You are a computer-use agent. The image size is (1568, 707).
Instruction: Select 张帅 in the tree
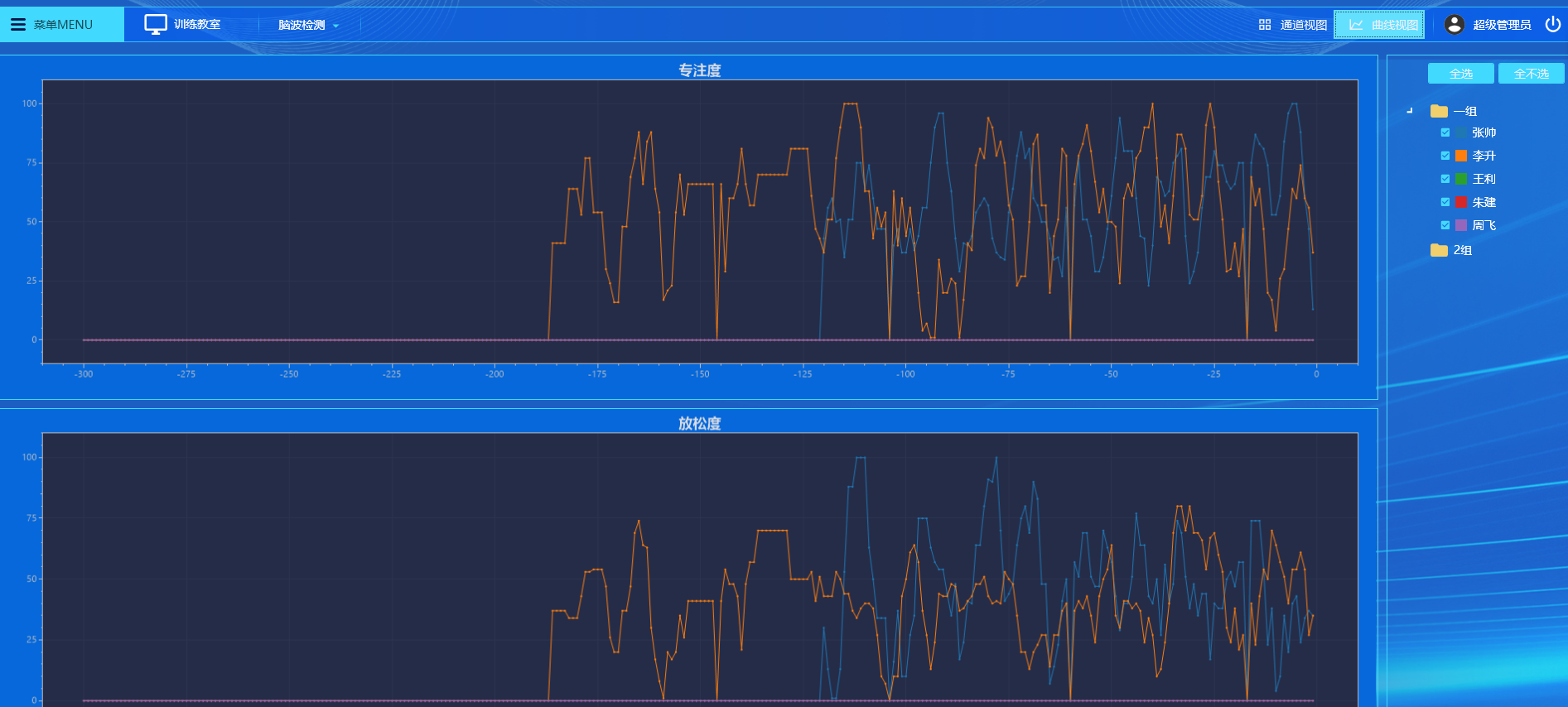pos(1484,132)
